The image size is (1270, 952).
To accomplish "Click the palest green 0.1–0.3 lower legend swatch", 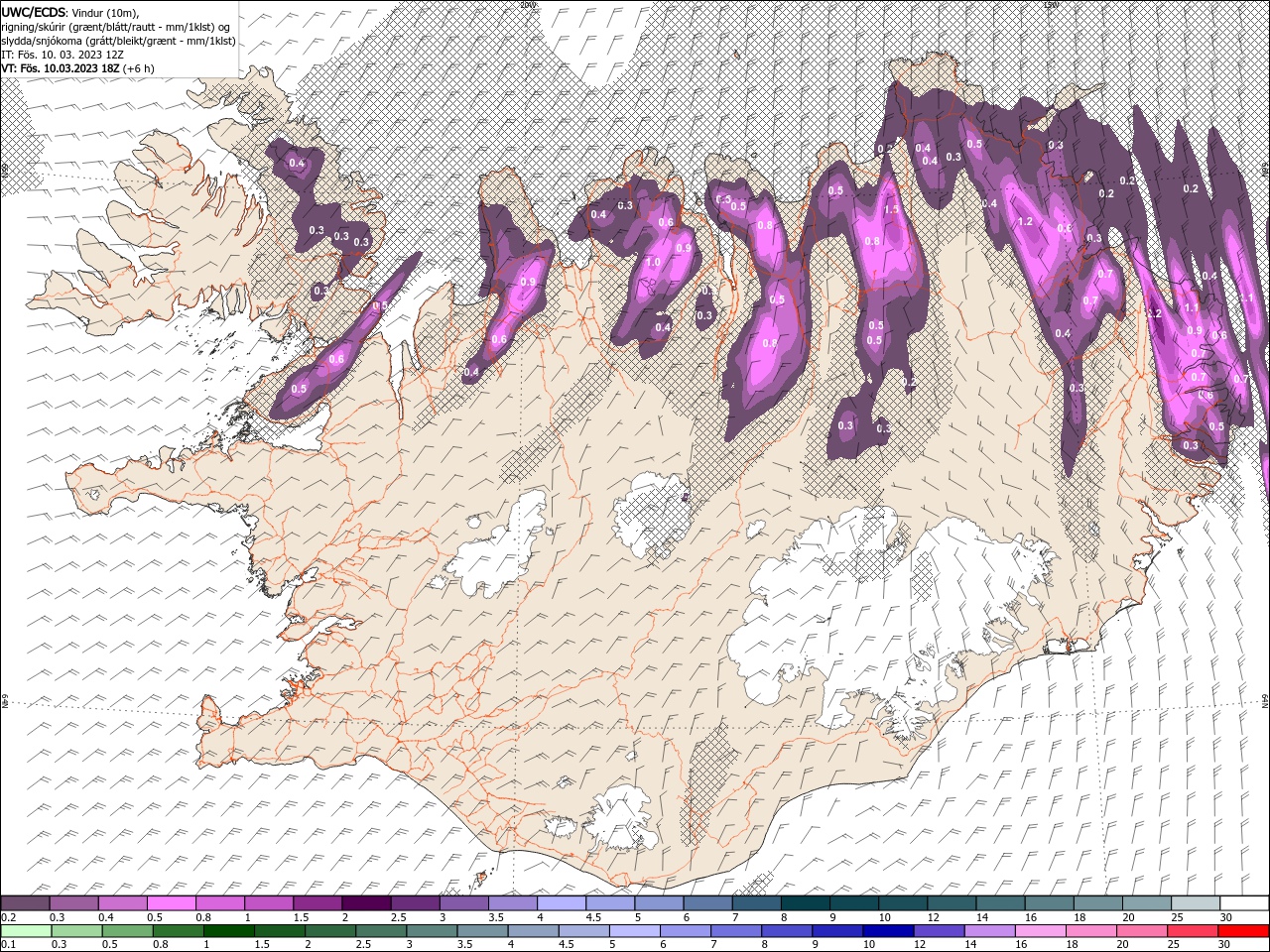I will 26,931.
